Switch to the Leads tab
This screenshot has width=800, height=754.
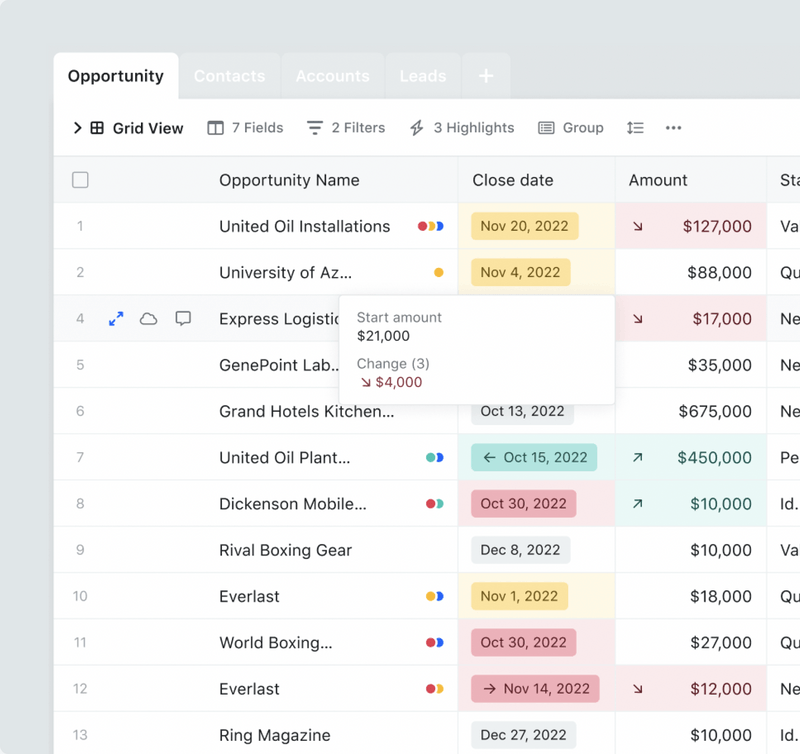[423, 75]
